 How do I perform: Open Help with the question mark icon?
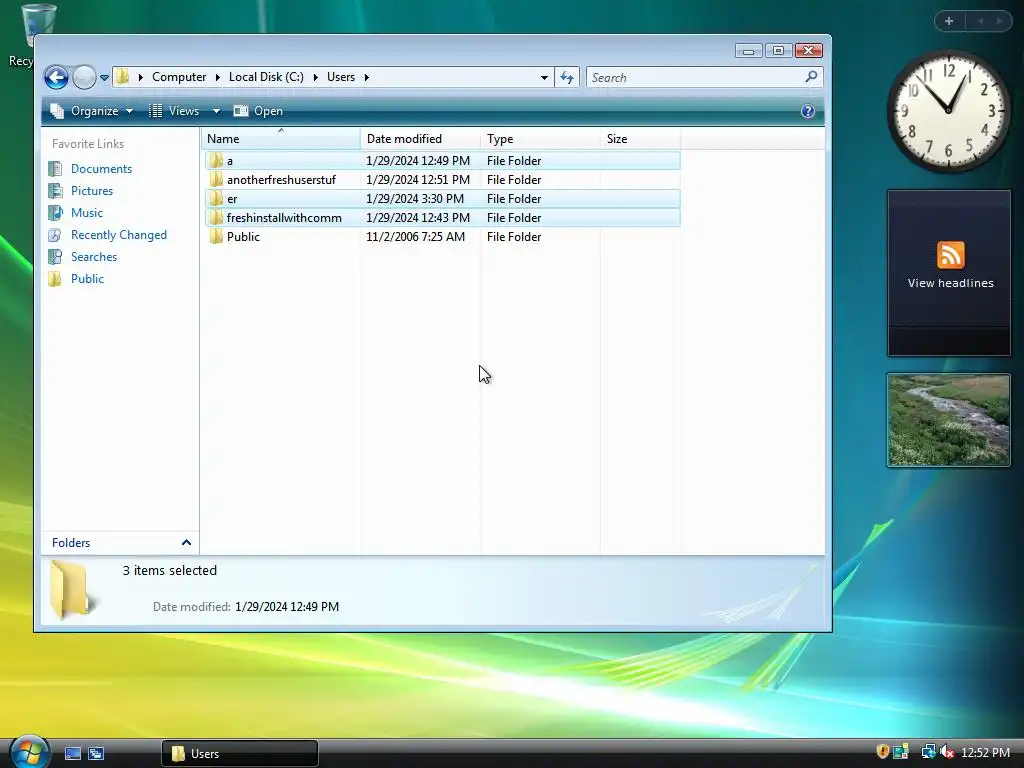[x=808, y=111]
